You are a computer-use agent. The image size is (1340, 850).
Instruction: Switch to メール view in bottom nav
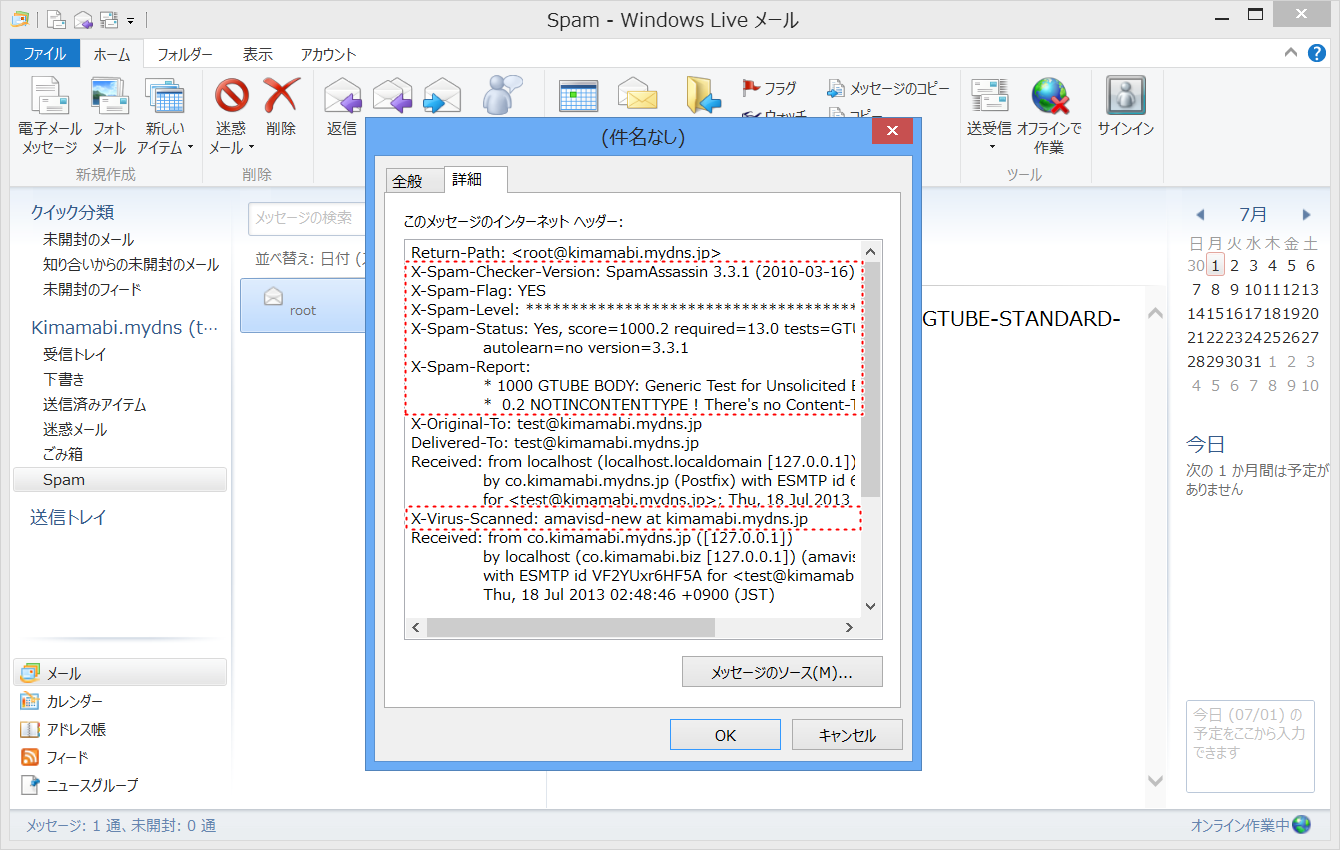(x=120, y=673)
